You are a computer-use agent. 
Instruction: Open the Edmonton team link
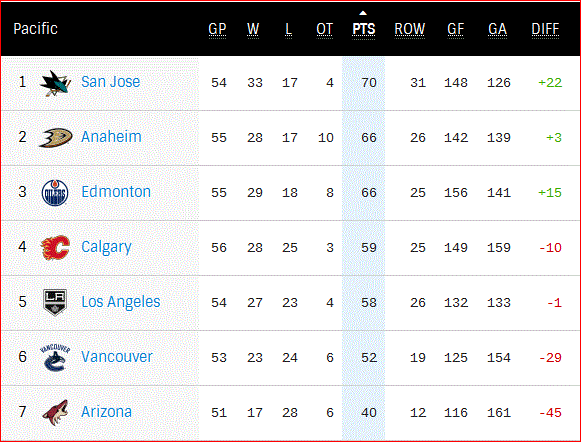pyautogui.click(x=116, y=192)
